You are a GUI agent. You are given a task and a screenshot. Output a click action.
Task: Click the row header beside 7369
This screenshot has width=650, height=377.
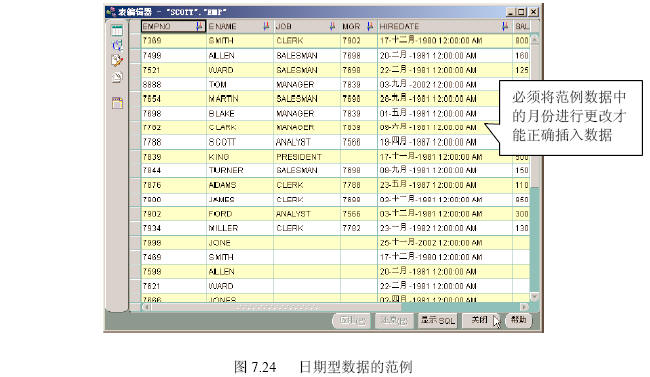point(135,41)
